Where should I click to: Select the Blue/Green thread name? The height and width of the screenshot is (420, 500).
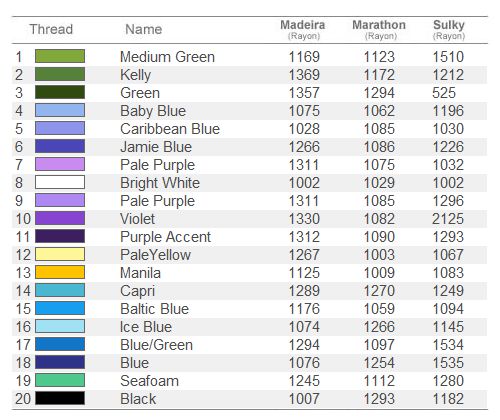157,345
